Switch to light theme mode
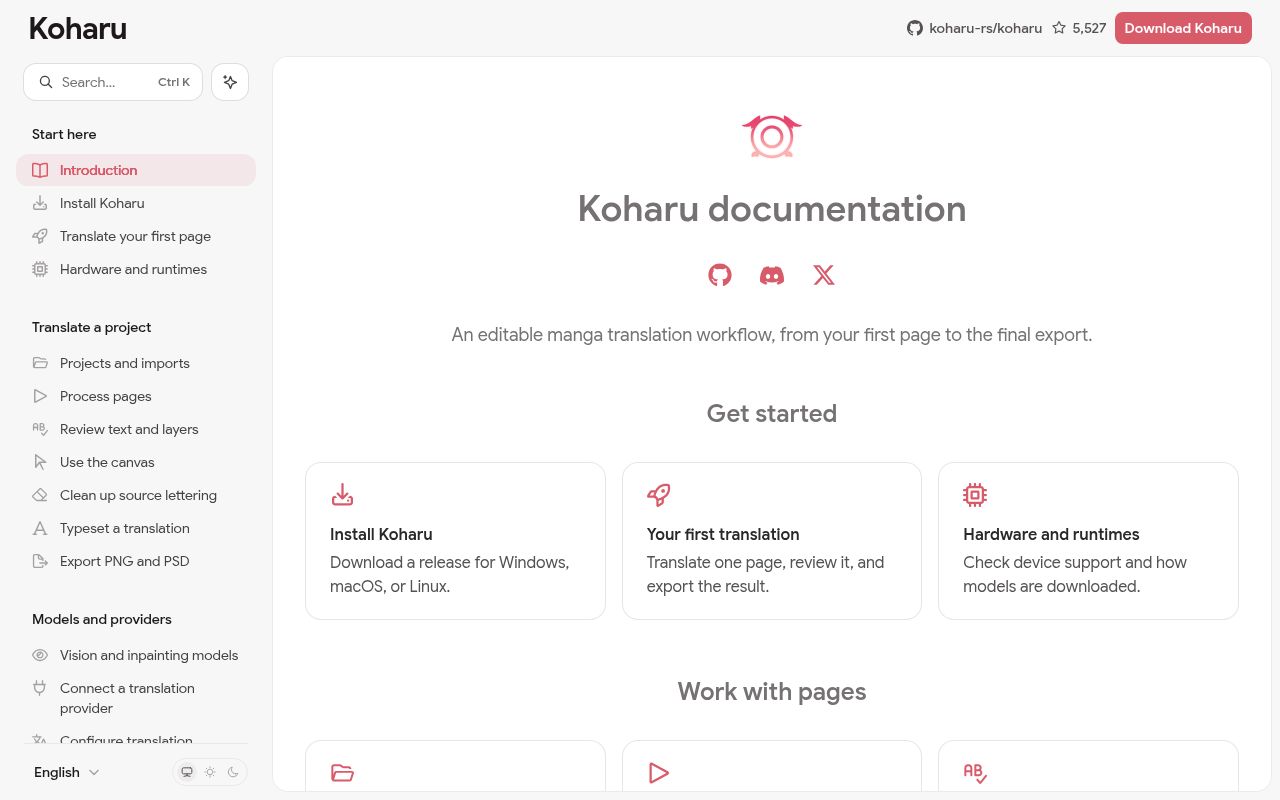Viewport: 1280px width, 800px height. (x=210, y=772)
